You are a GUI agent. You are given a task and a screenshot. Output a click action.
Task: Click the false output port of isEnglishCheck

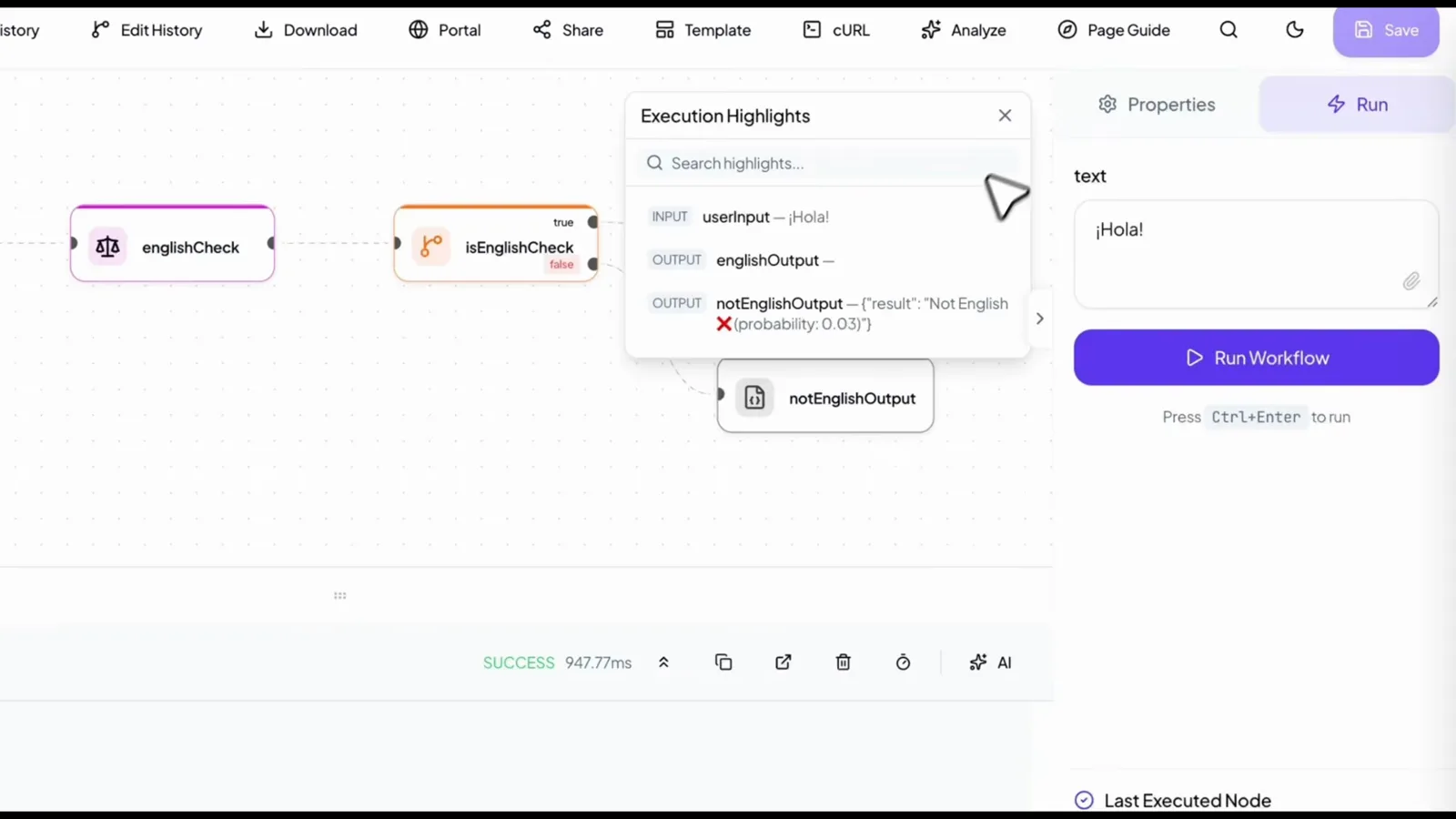[592, 264]
